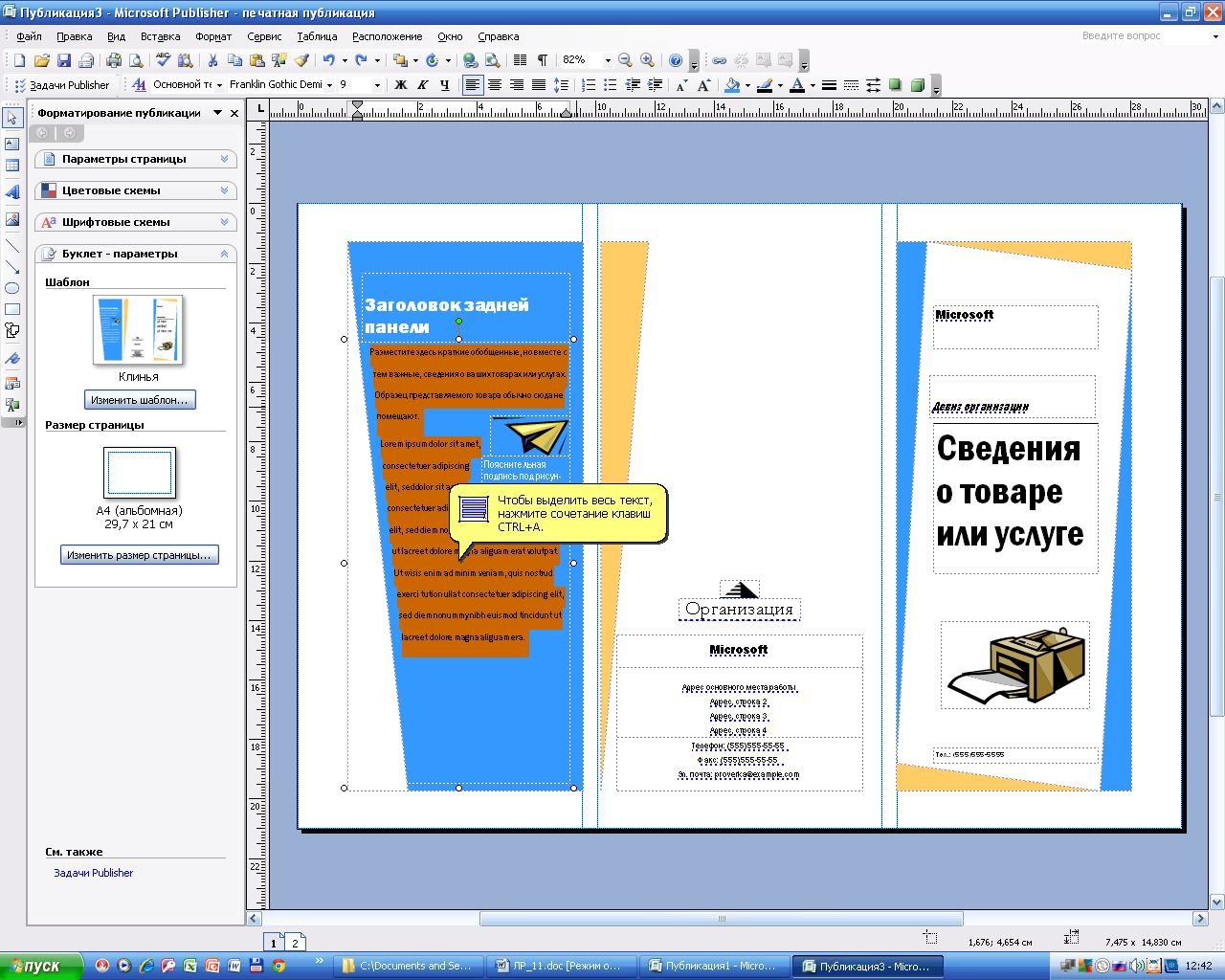Viewport: 1225px width, 980px height.
Task: Open the Franklin Gothic Demi font dropdown
Action: [330, 85]
